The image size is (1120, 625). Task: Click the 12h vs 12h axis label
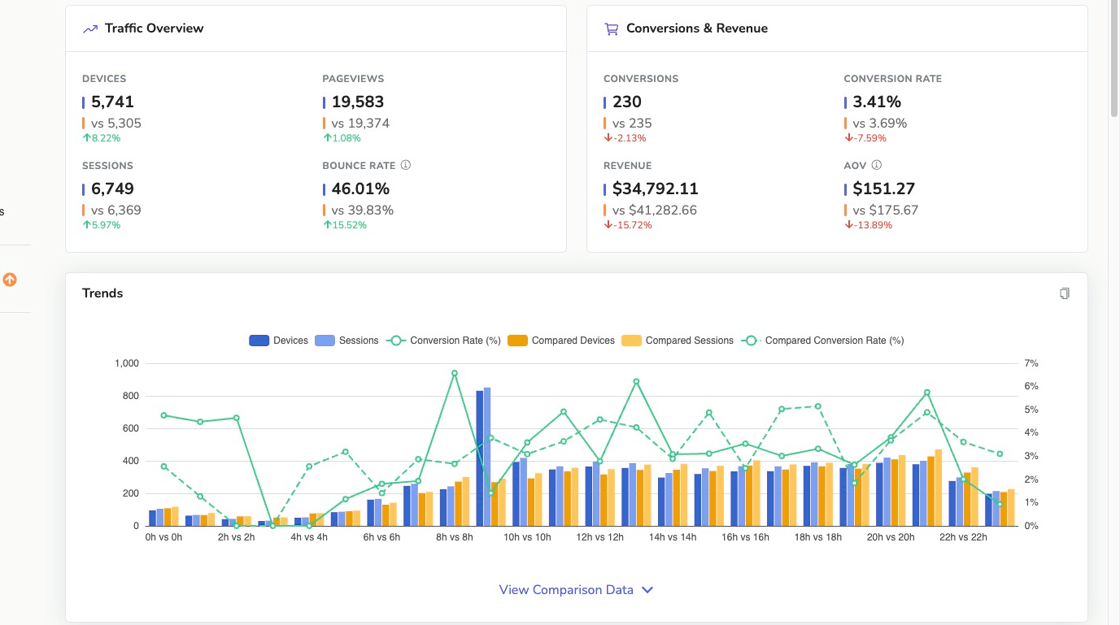[x=599, y=537]
